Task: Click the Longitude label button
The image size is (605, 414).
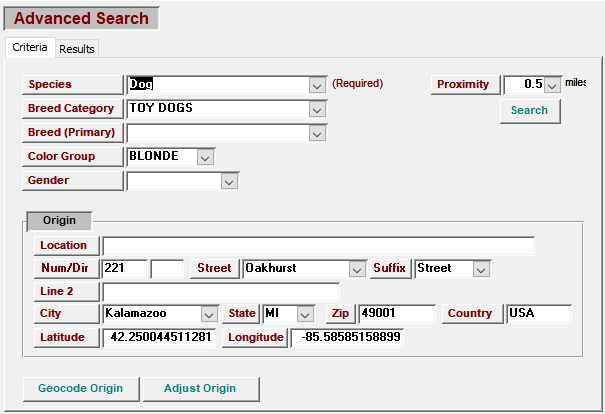Action: click(255, 338)
